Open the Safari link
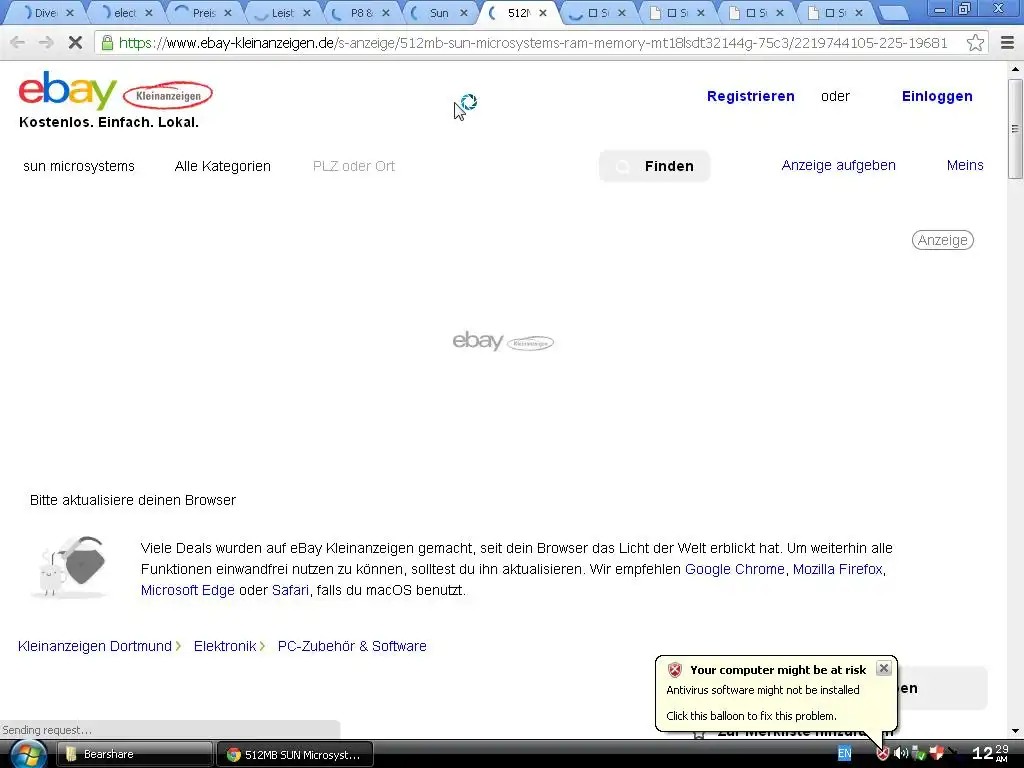The image size is (1024, 768). point(290,590)
